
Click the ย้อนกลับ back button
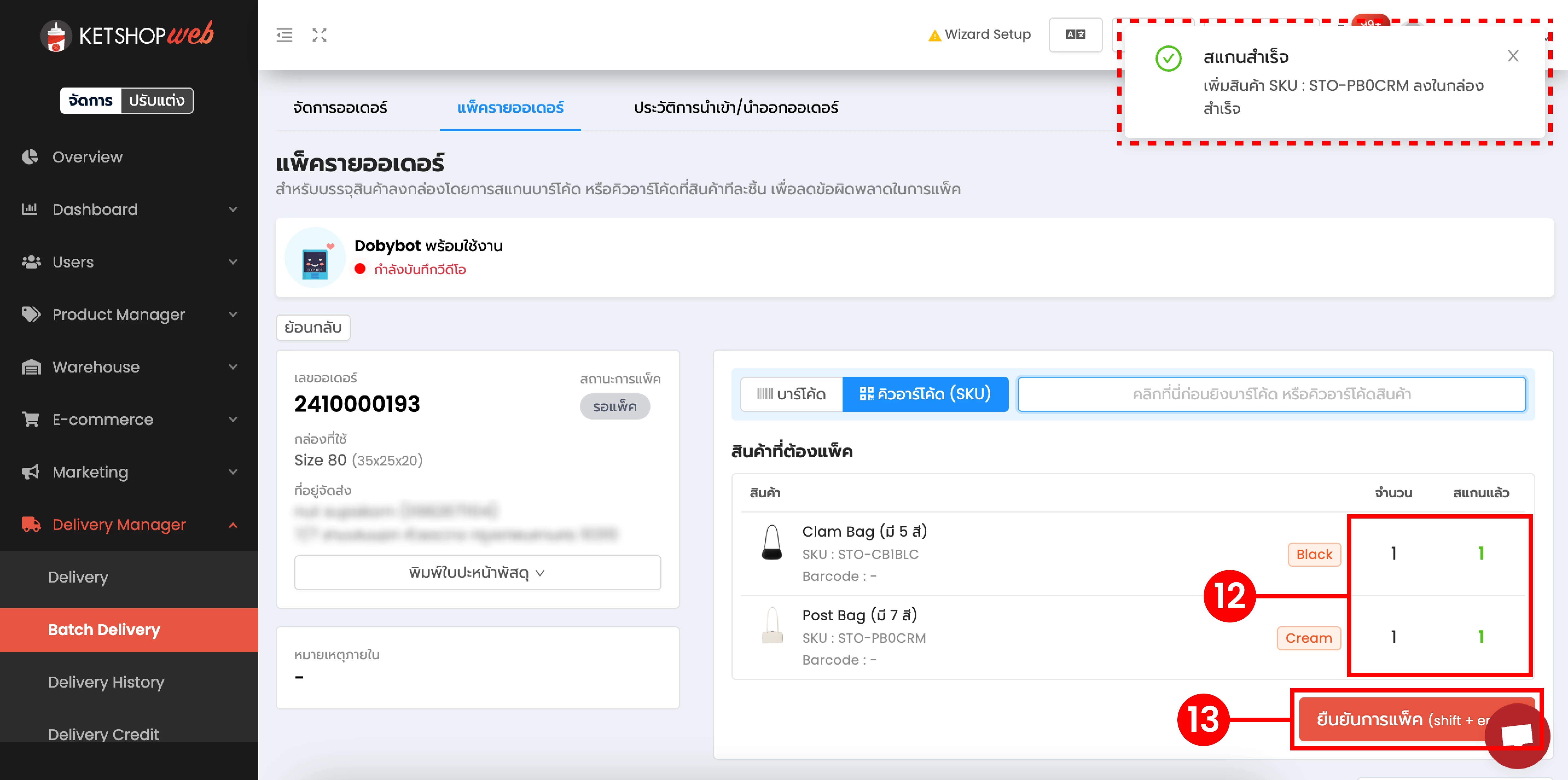click(313, 327)
